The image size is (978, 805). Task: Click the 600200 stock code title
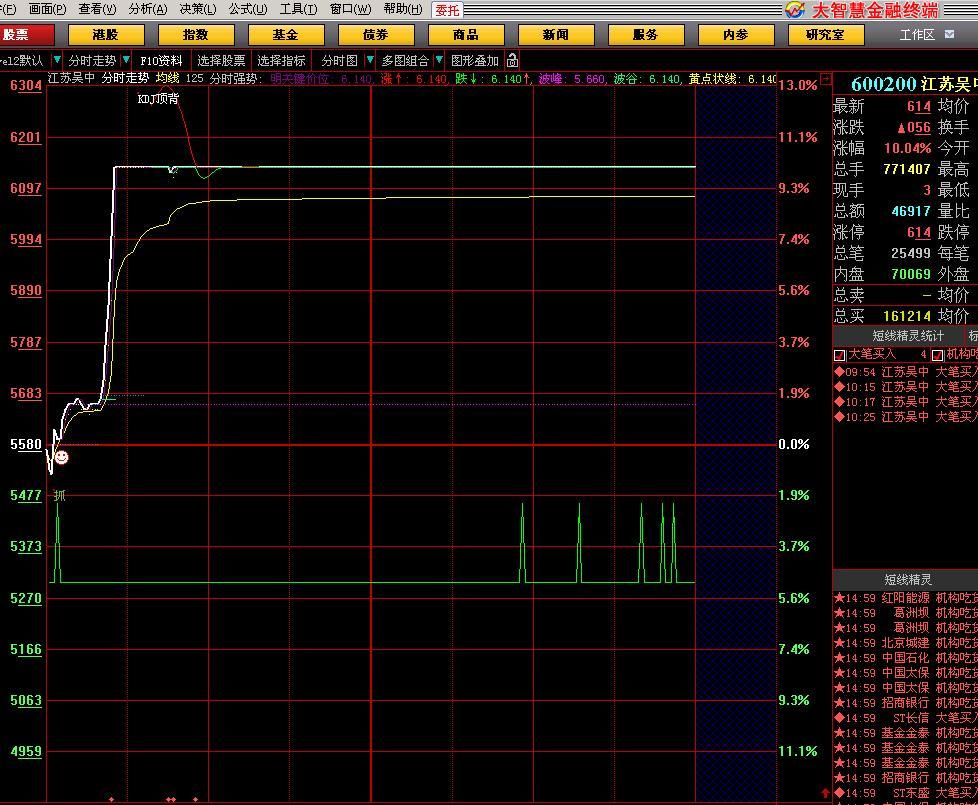tap(883, 84)
